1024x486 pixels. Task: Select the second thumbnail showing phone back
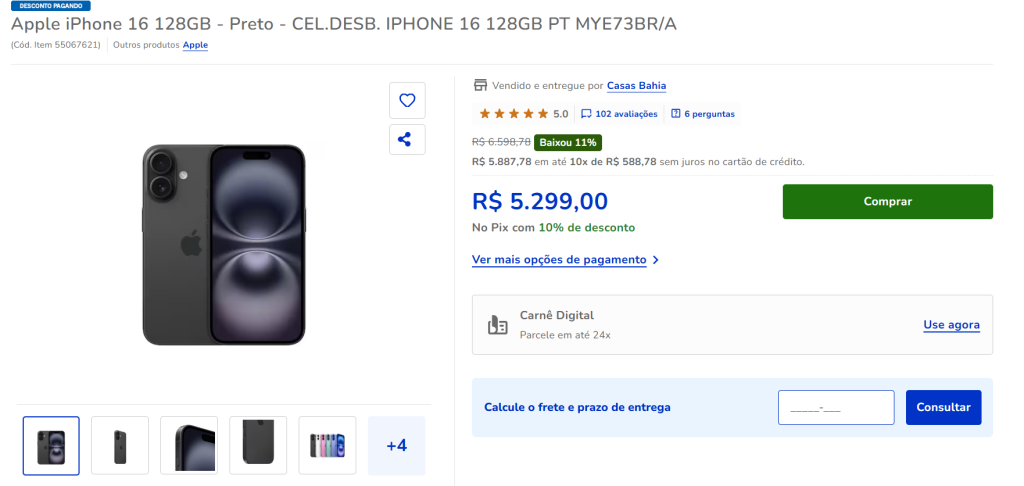(120, 445)
